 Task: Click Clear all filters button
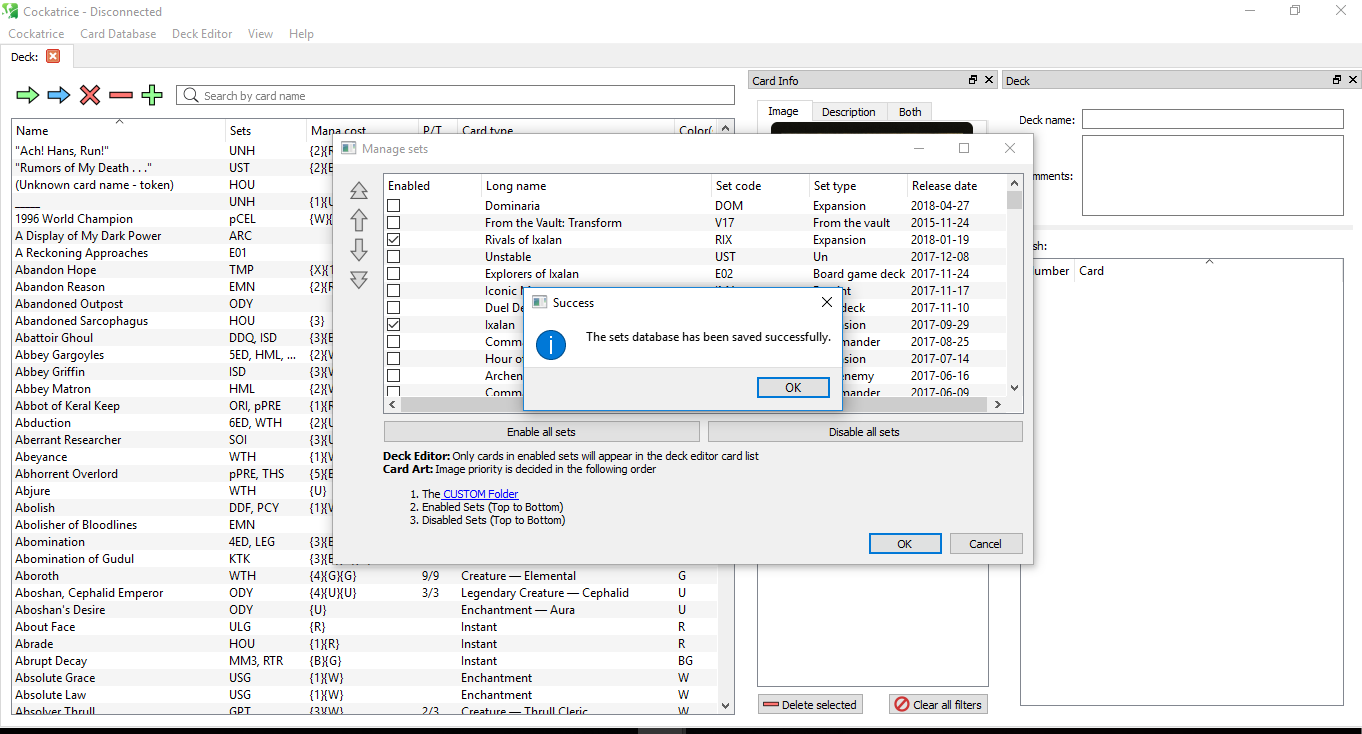[x=938, y=705]
